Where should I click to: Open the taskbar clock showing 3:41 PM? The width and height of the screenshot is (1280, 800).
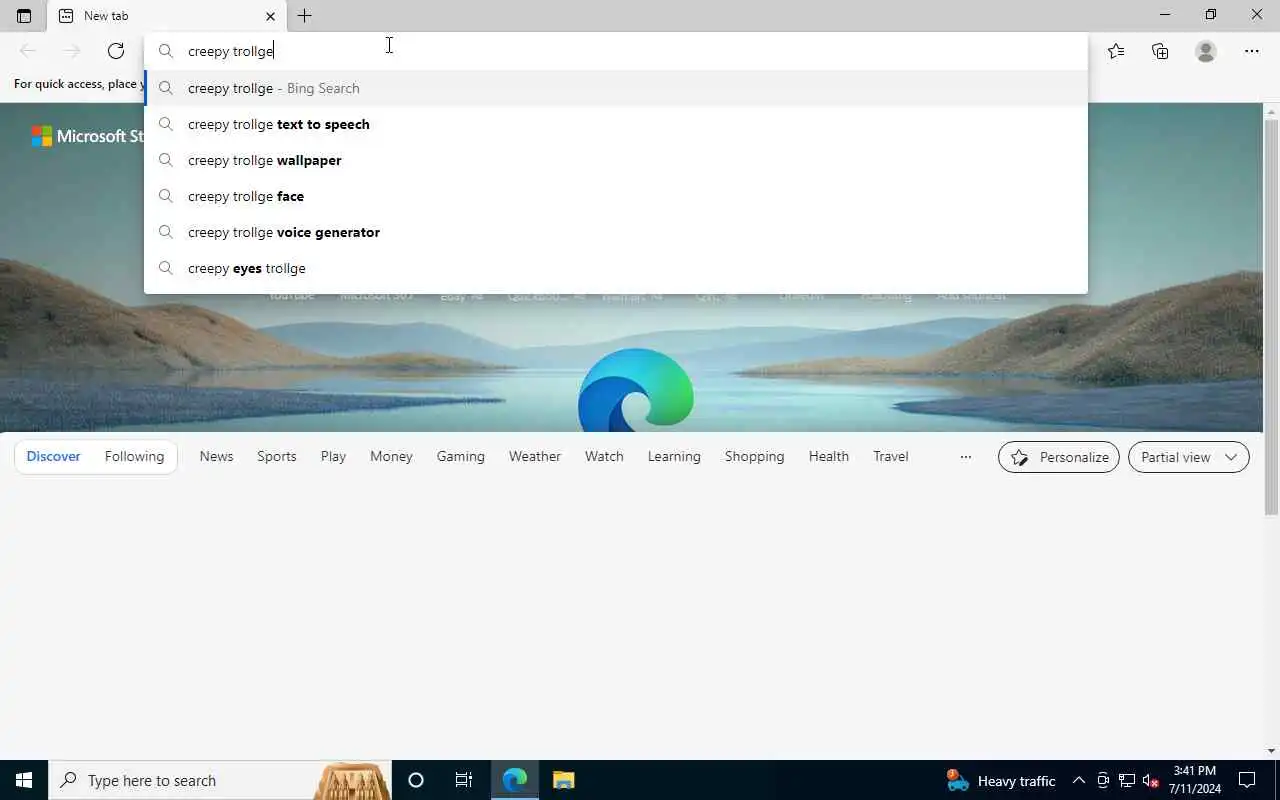[1194, 780]
